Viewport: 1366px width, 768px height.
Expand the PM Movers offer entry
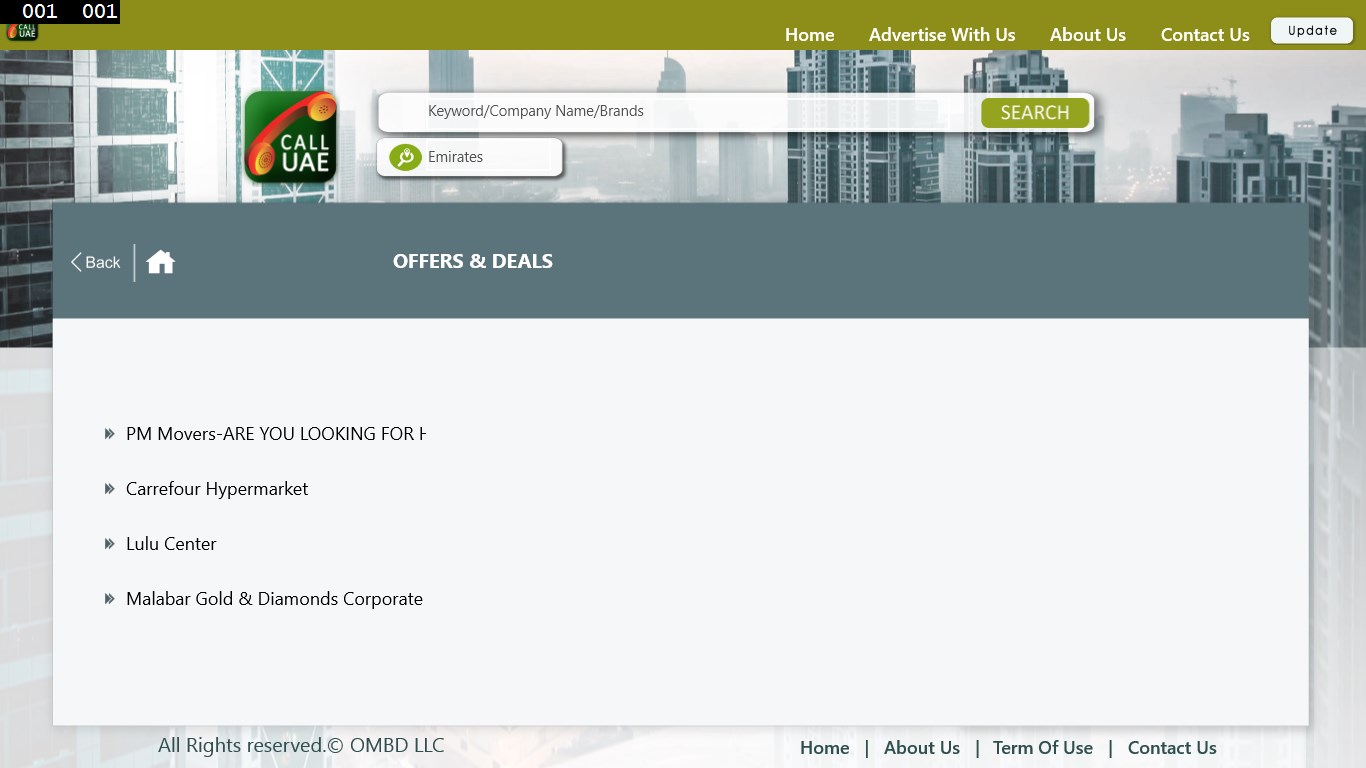coord(276,433)
